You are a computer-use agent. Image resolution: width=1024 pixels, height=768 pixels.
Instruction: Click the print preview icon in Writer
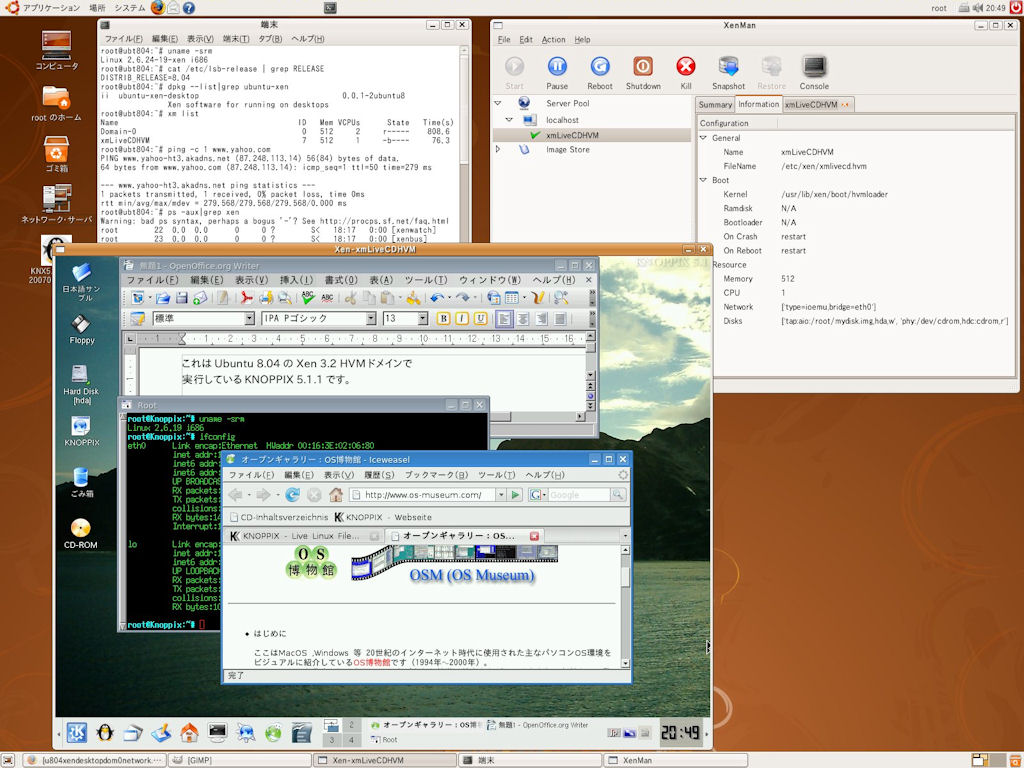[285, 298]
